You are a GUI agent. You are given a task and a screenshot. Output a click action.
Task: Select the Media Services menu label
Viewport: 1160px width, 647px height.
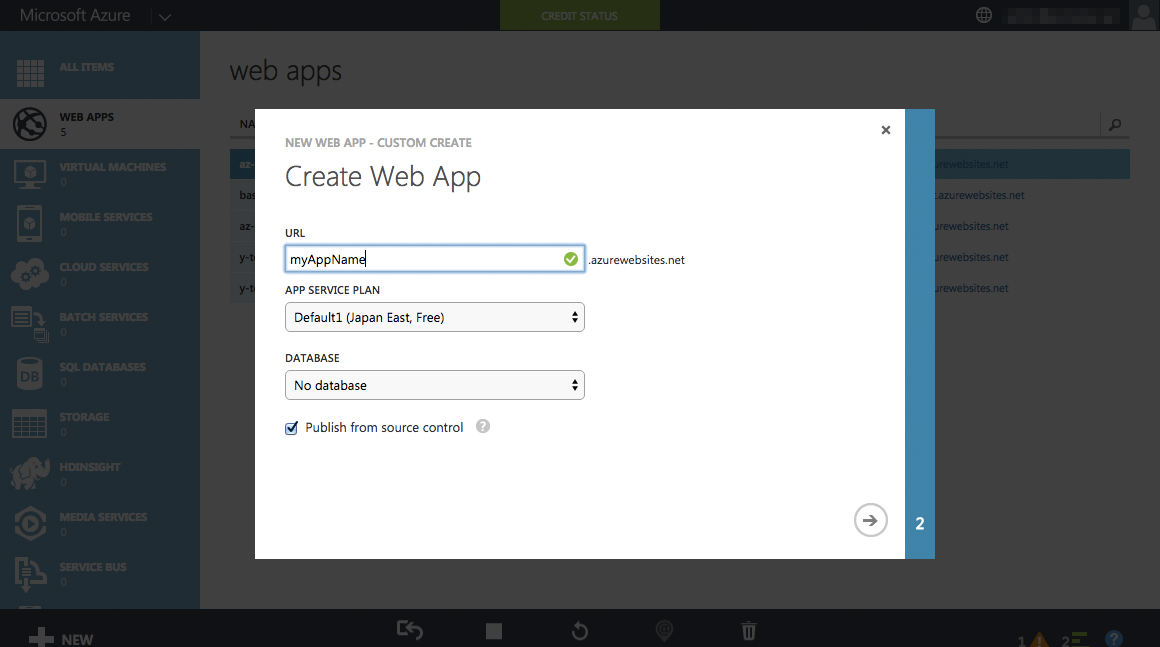pos(103,517)
